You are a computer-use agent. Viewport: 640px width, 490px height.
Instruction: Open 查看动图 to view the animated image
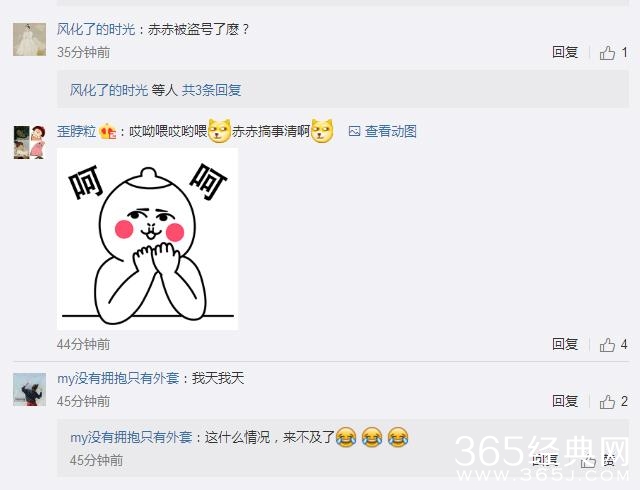click(x=391, y=131)
